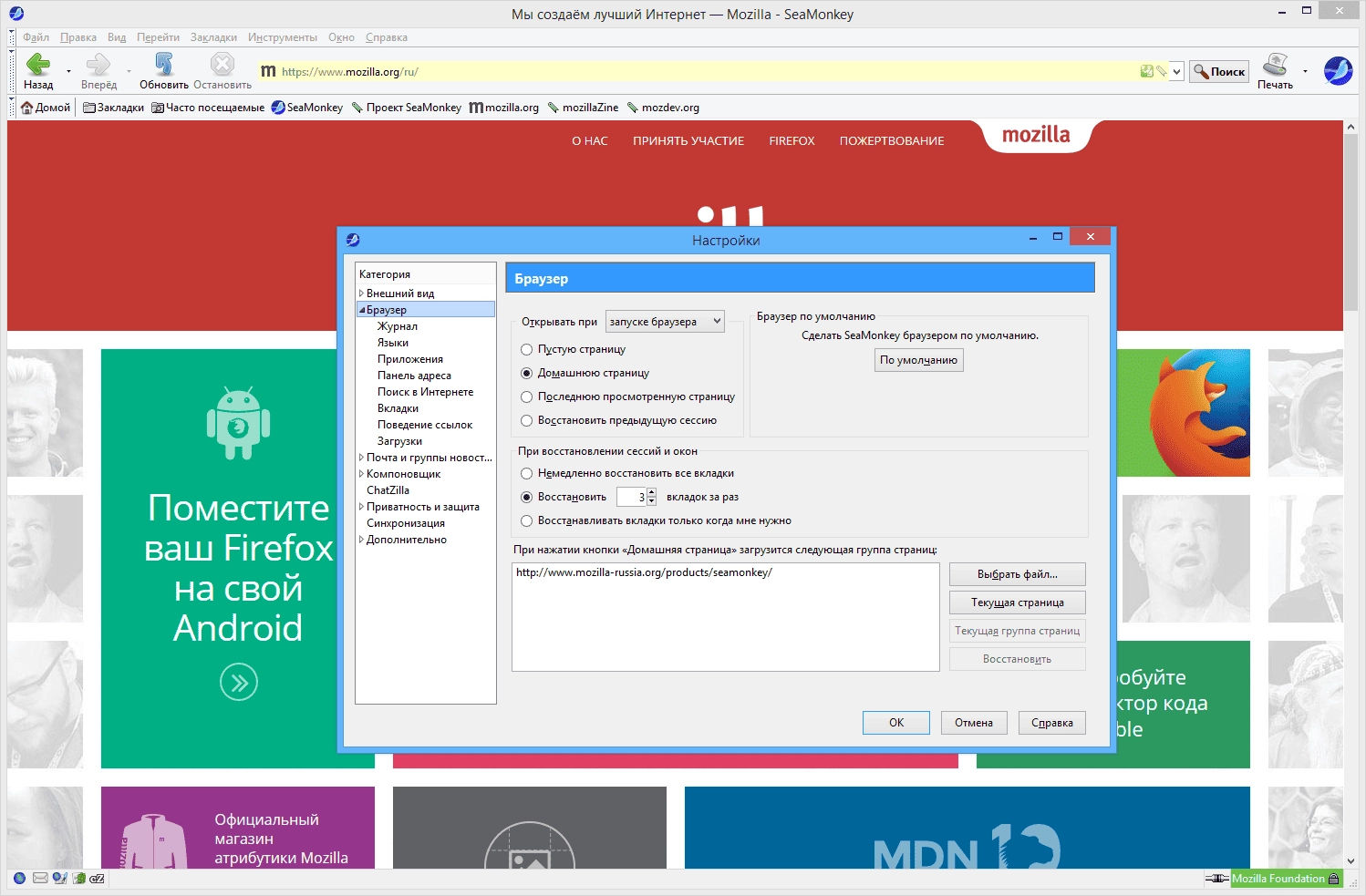Image resolution: width=1366 pixels, height=896 pixels.
Task: Select Панель адреса in the category tree
Action: tap(414, 376)
